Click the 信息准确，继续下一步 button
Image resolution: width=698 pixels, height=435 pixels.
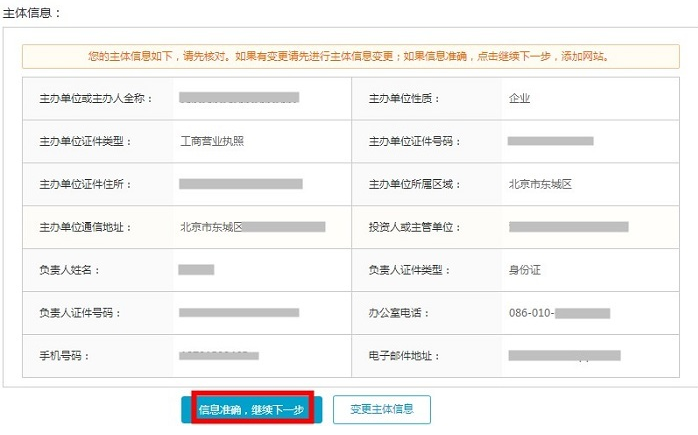(251, 409)
